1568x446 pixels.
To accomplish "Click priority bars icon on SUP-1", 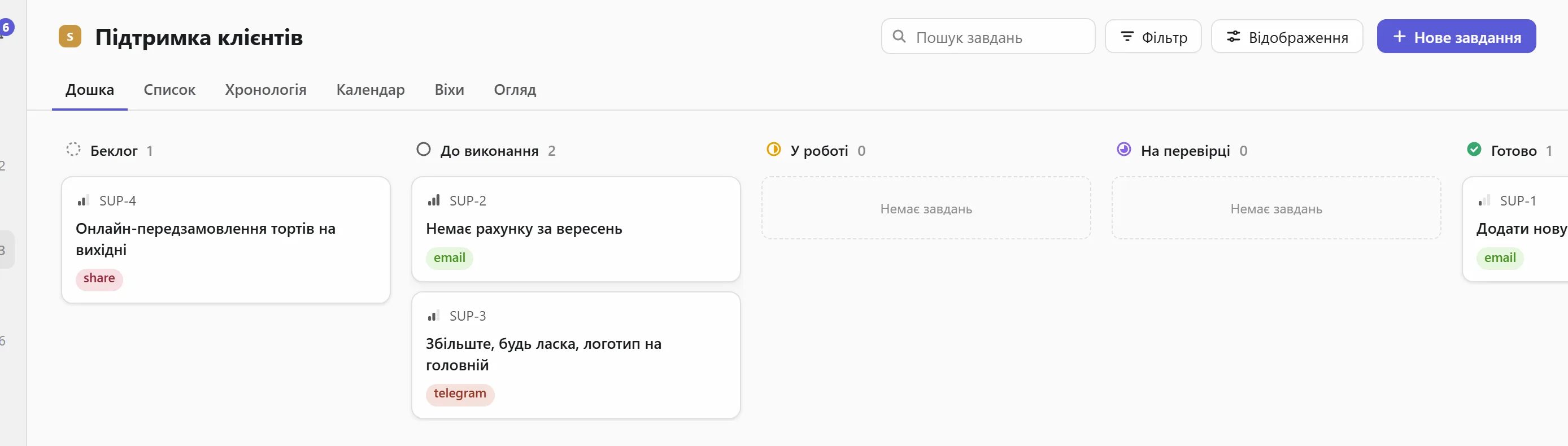I will click(x=1484, y=200).
